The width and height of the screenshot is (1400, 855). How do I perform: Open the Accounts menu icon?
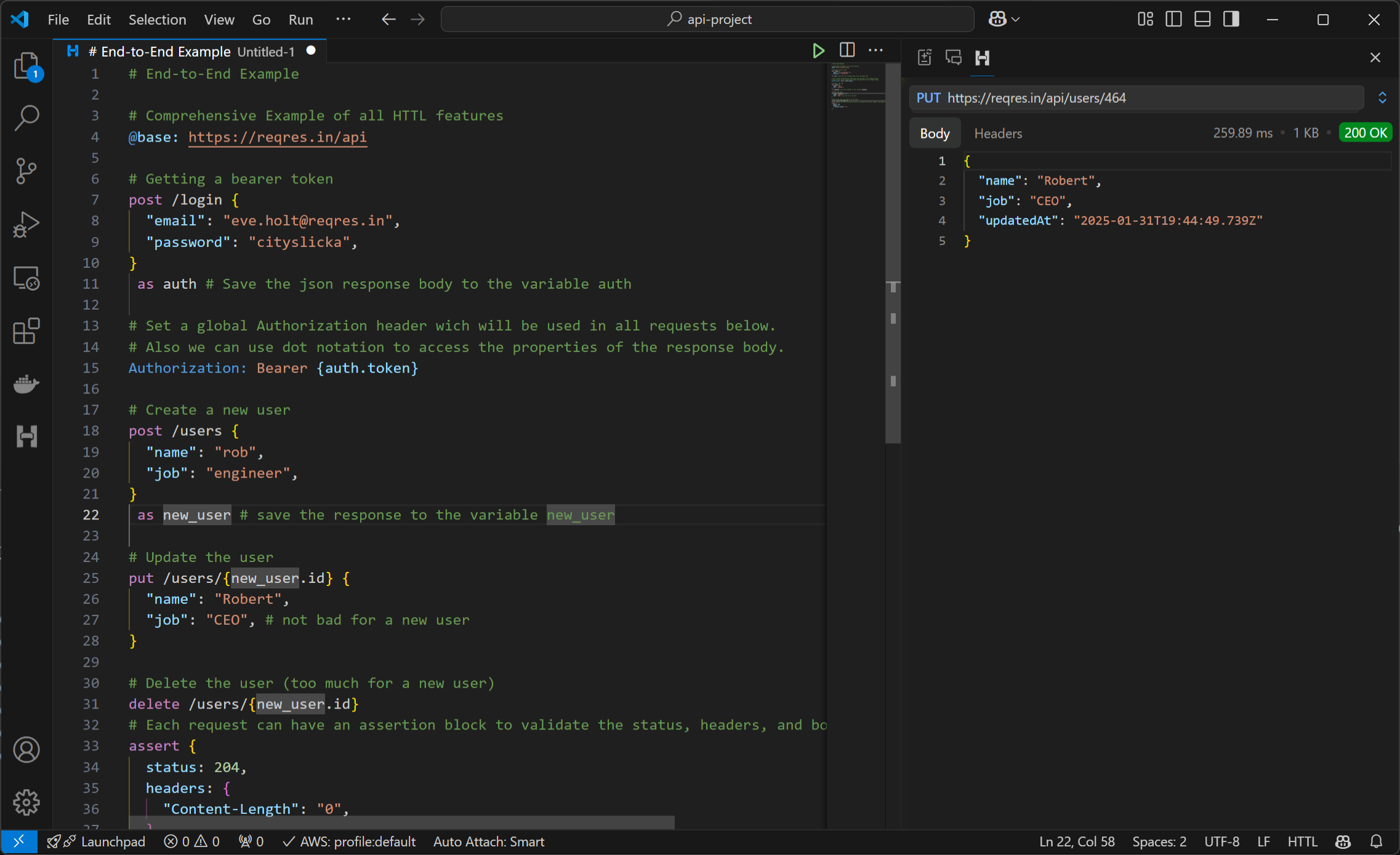(x=26, y=749)
